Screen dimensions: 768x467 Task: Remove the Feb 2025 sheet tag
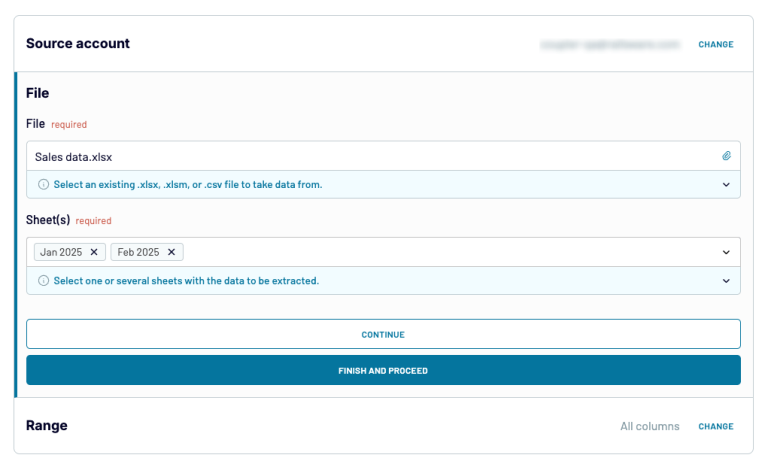171,253
